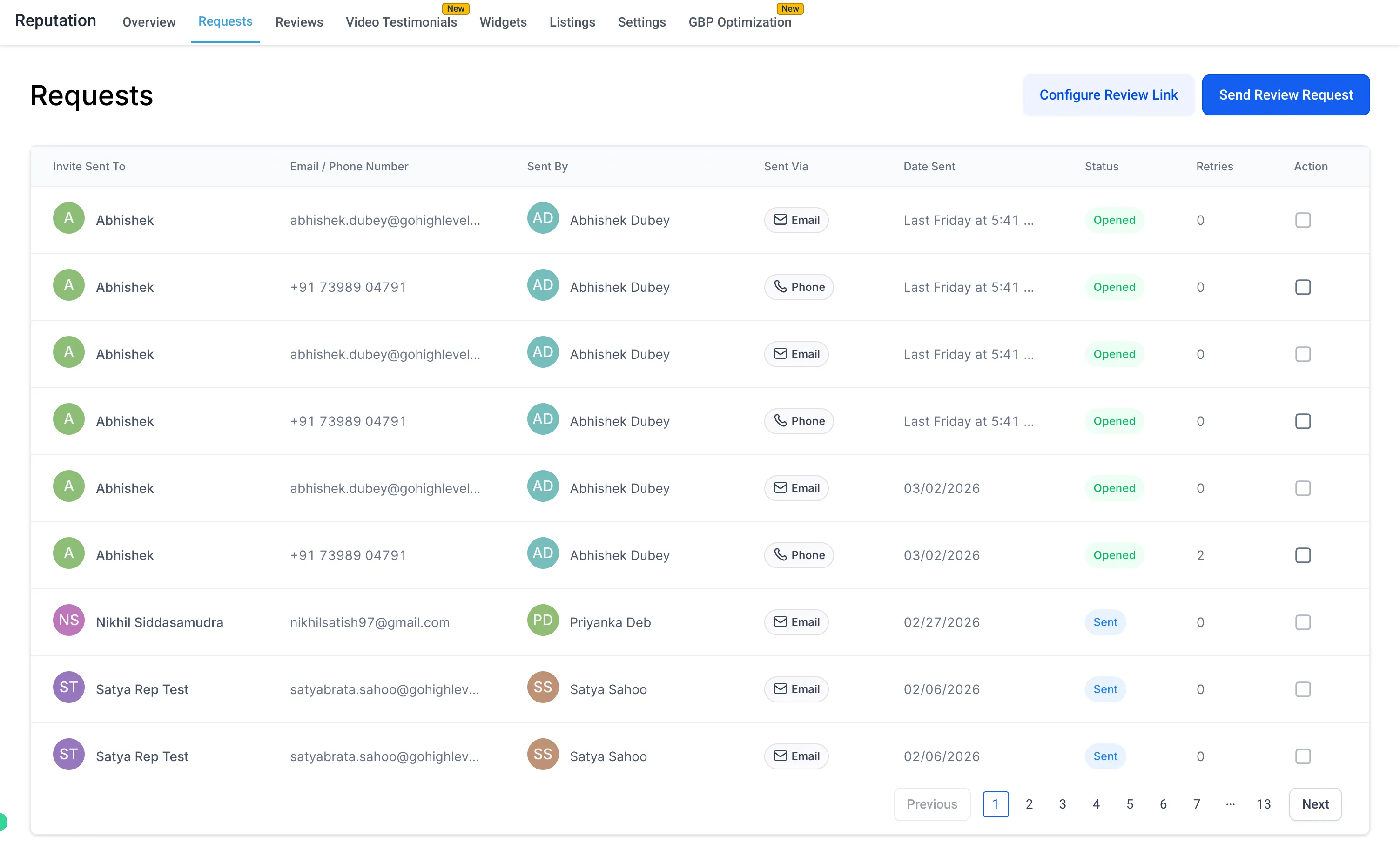Click Email badge in Nikhil Siddasamudra row
This screenshot has height=850, width=1400.
tap(796, 622)
